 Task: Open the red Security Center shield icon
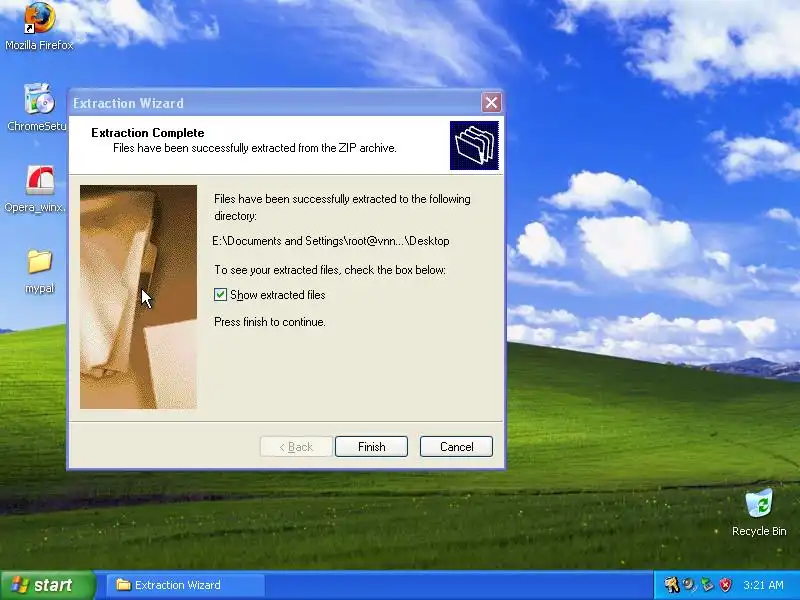pyautogui.click(x=725, y=585)
